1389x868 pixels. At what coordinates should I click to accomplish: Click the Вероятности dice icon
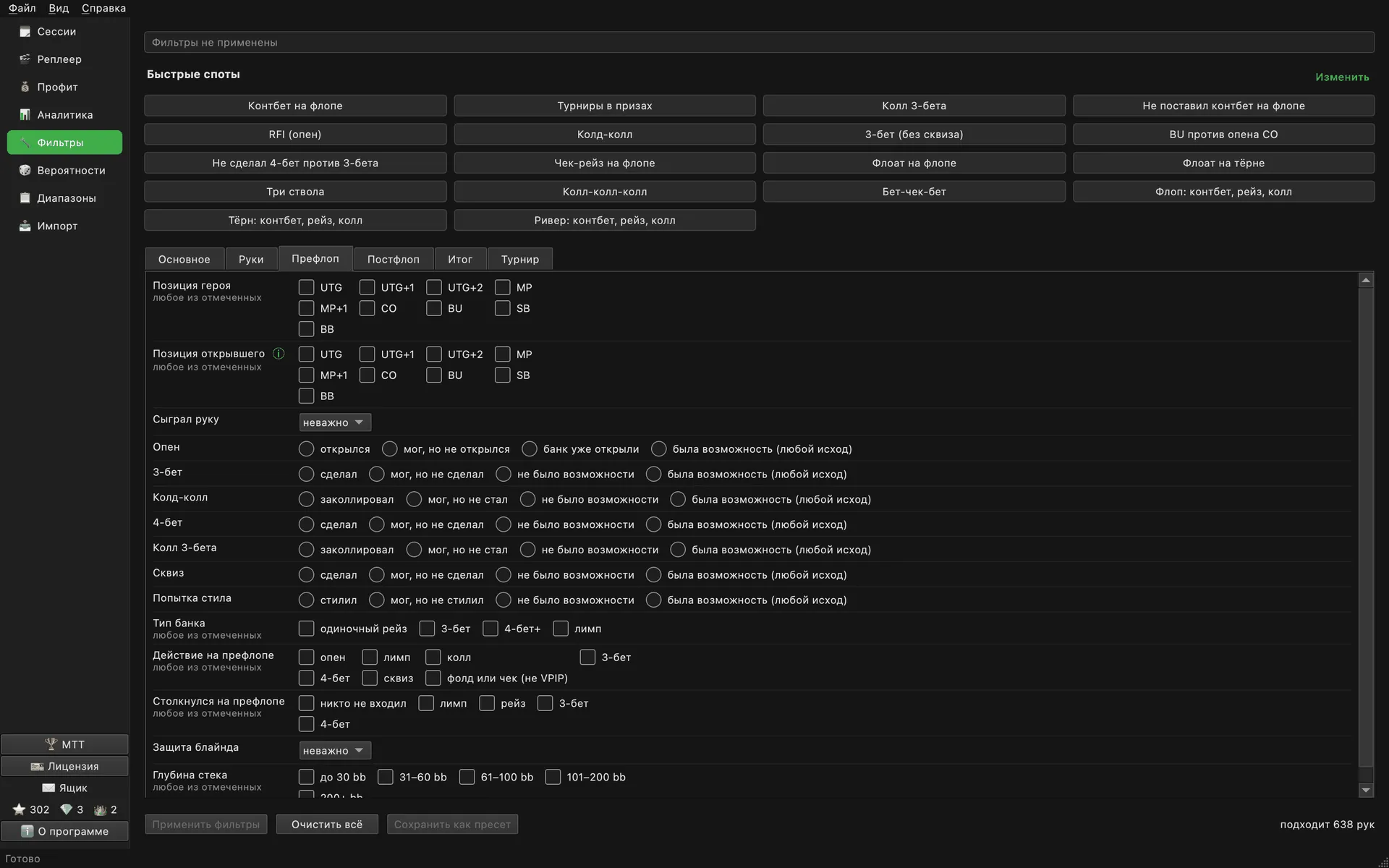pos(25,171)
